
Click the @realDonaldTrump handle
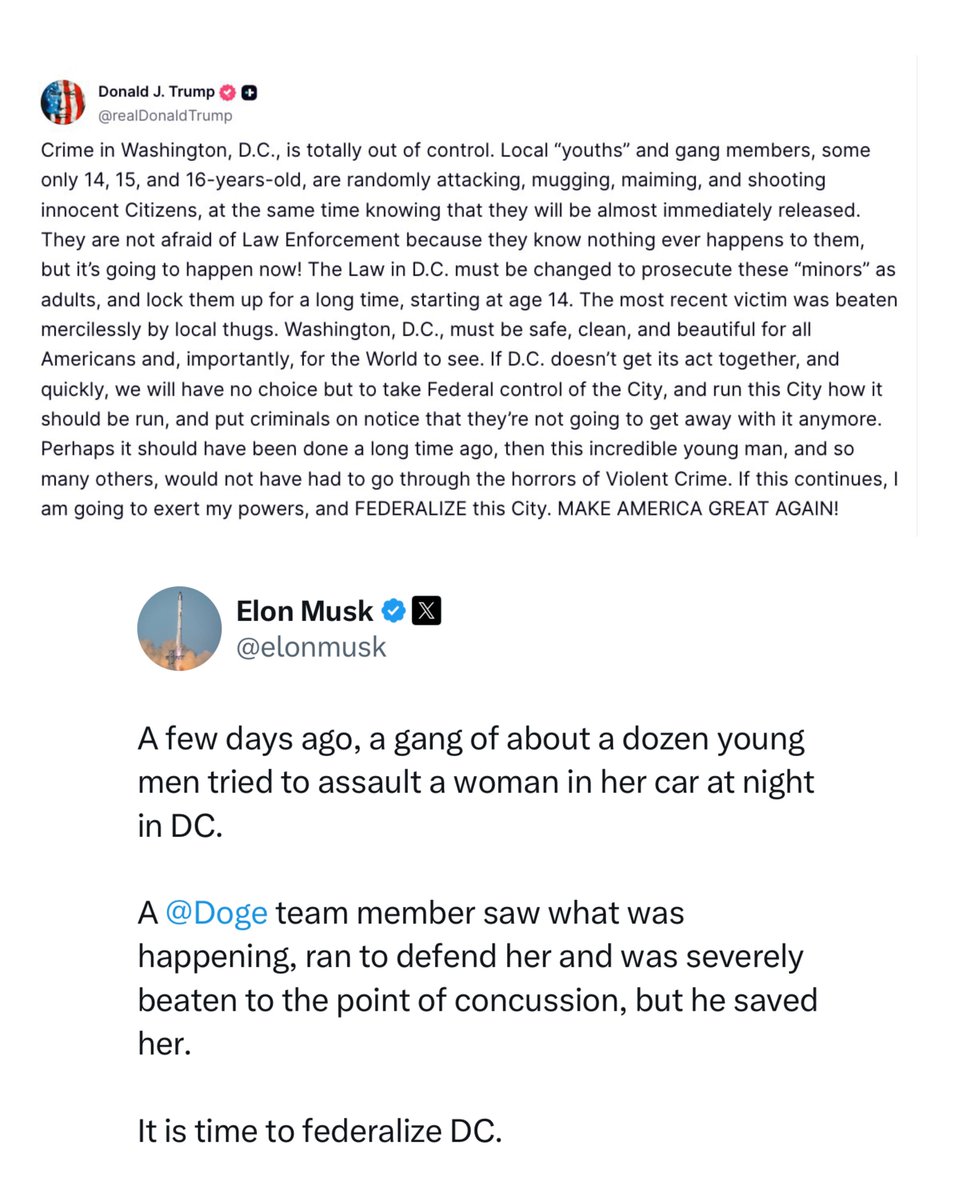[x=165, y=115]
